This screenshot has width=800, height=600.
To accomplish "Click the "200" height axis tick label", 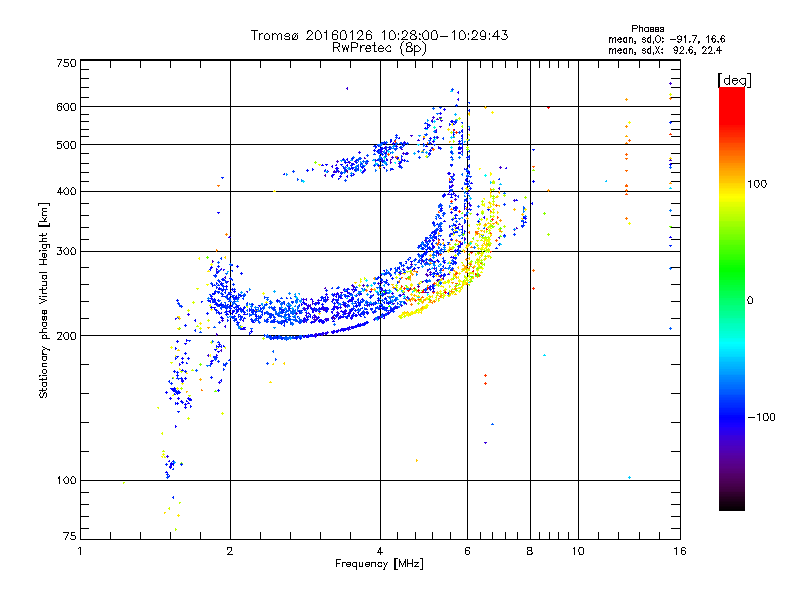I will [67, 336].
